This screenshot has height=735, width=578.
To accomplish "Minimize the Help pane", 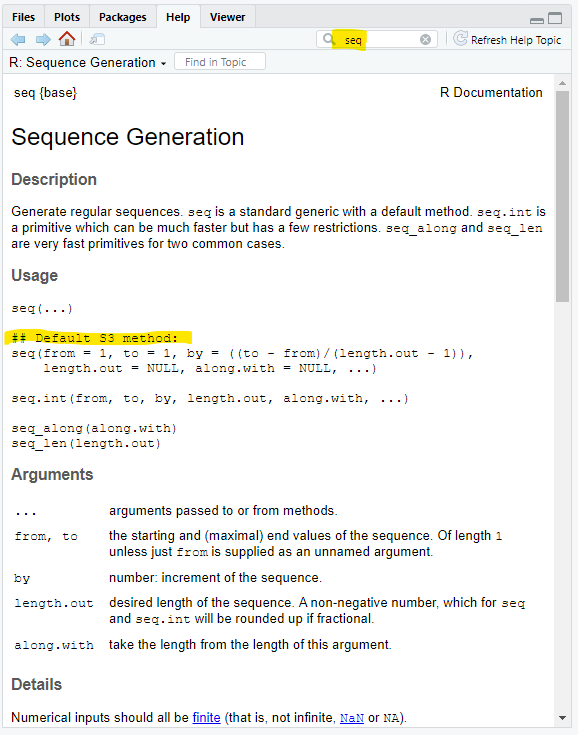I will click(537, 20).
